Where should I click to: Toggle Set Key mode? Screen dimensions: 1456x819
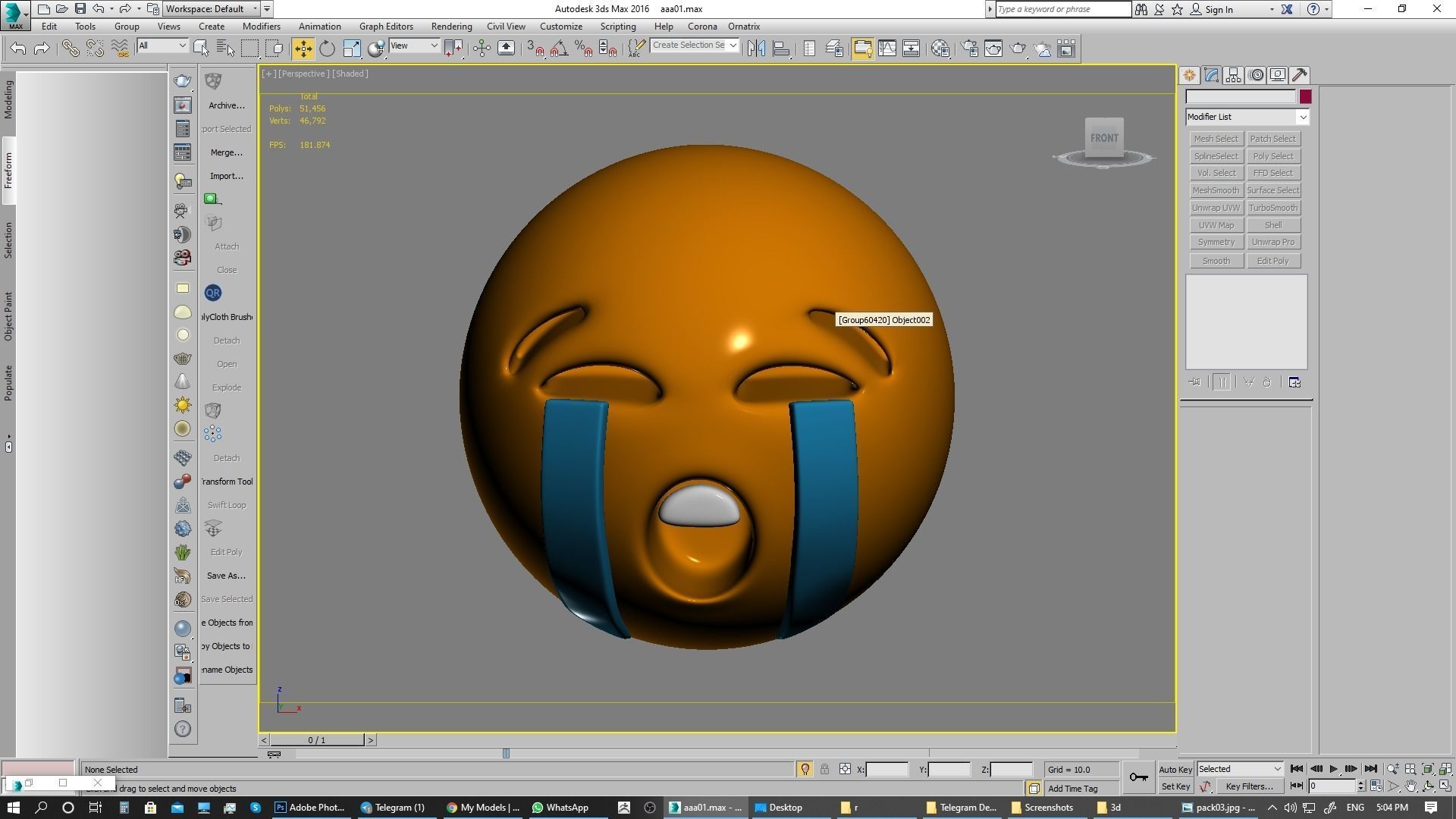[1175, 786]
